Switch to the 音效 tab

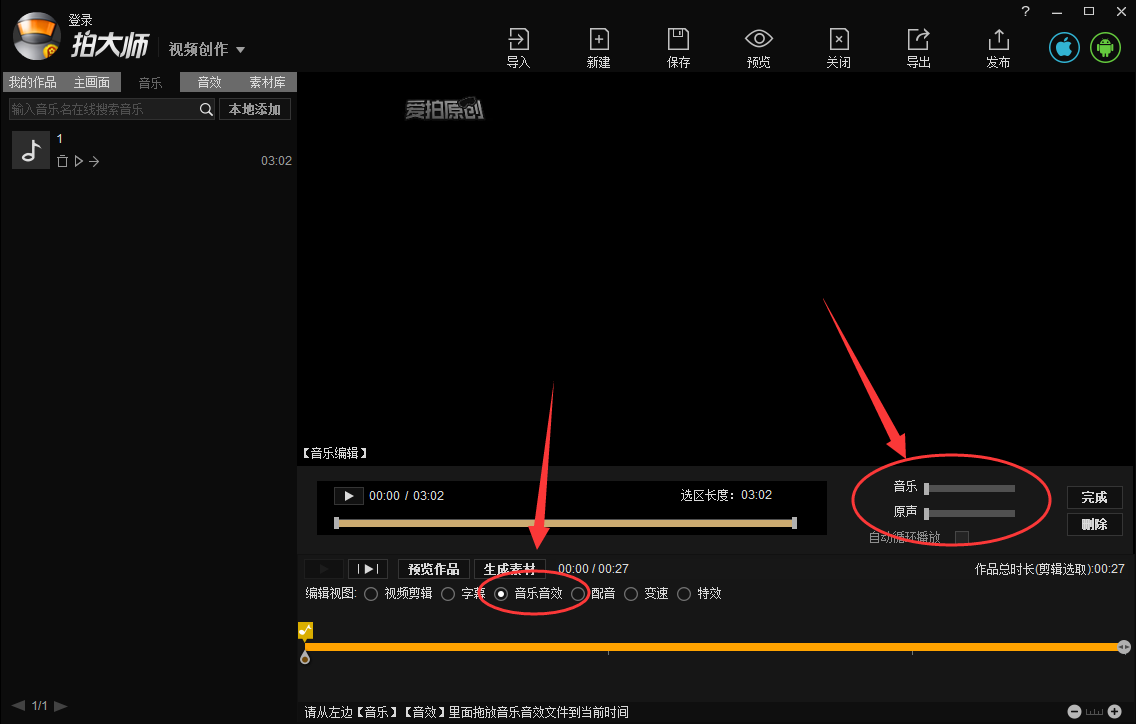click(209, 82)
